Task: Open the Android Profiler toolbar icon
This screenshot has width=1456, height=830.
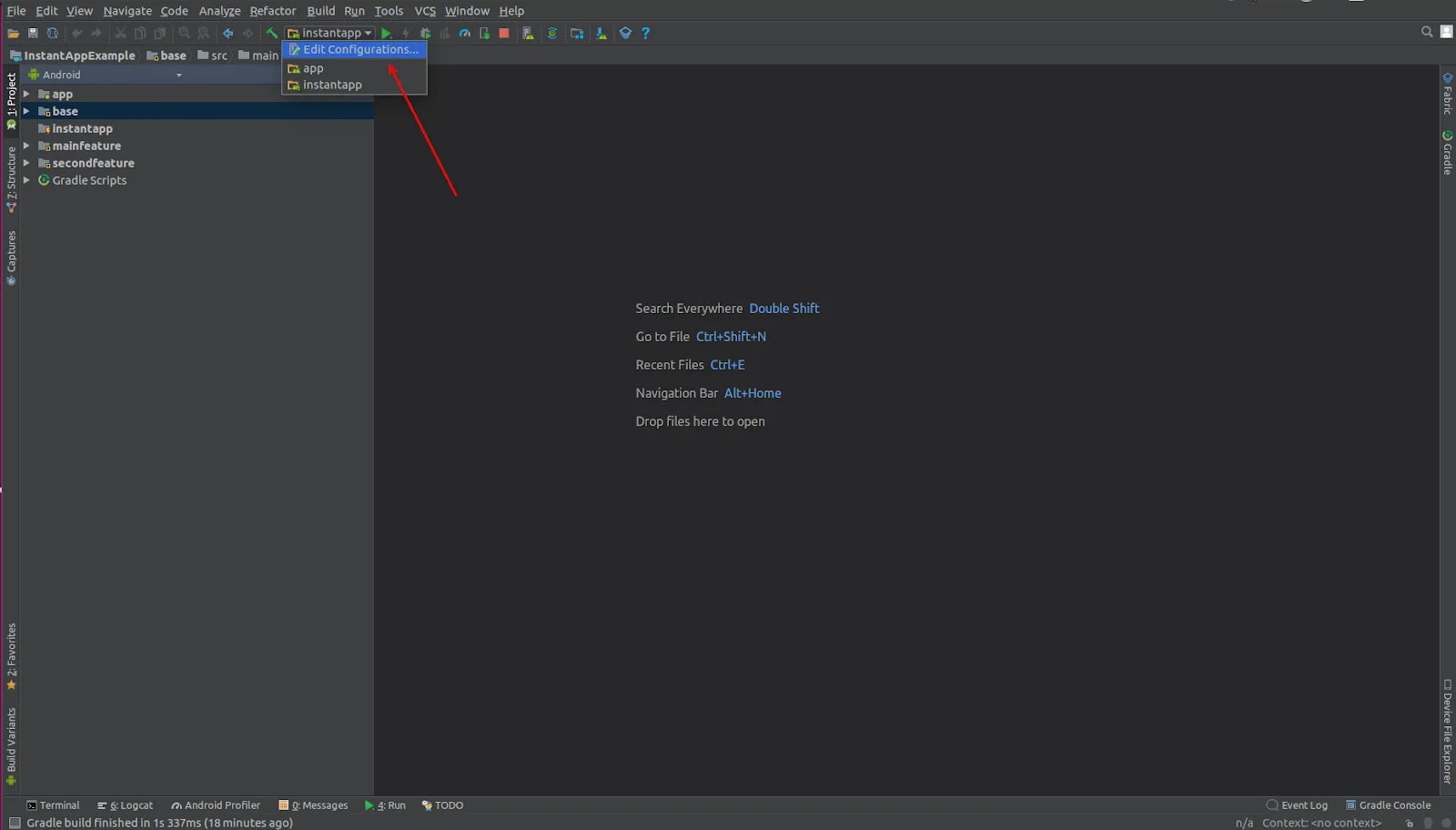Action: tap(465, 34)
